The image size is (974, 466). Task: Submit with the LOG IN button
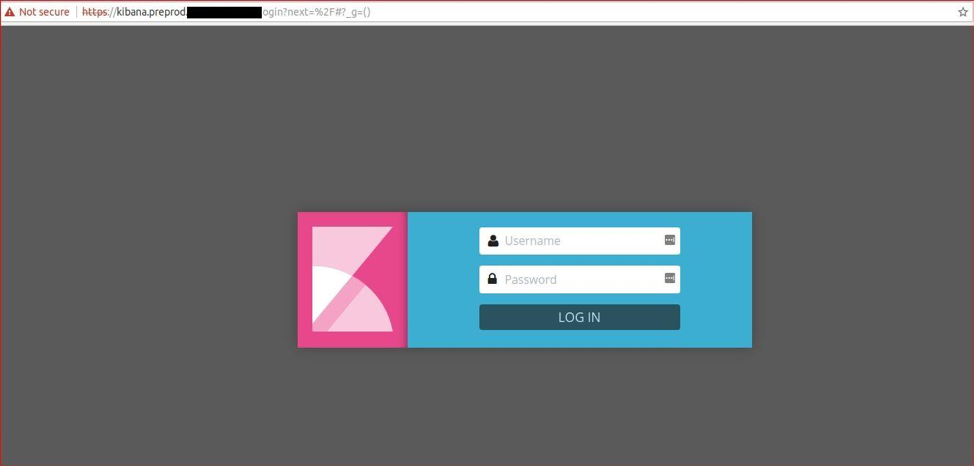tap(580, 317)
